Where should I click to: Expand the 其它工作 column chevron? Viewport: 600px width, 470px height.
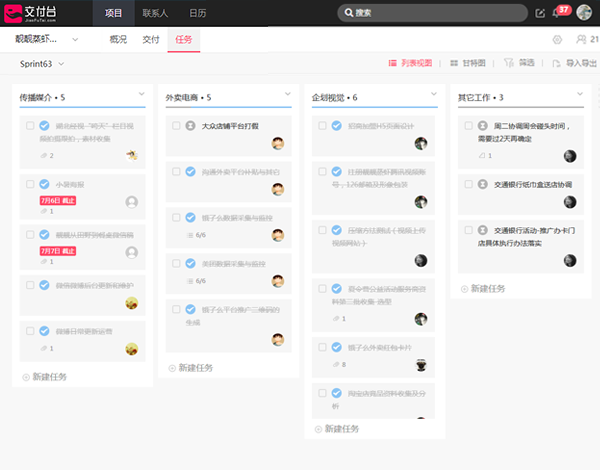click(580, 94)
